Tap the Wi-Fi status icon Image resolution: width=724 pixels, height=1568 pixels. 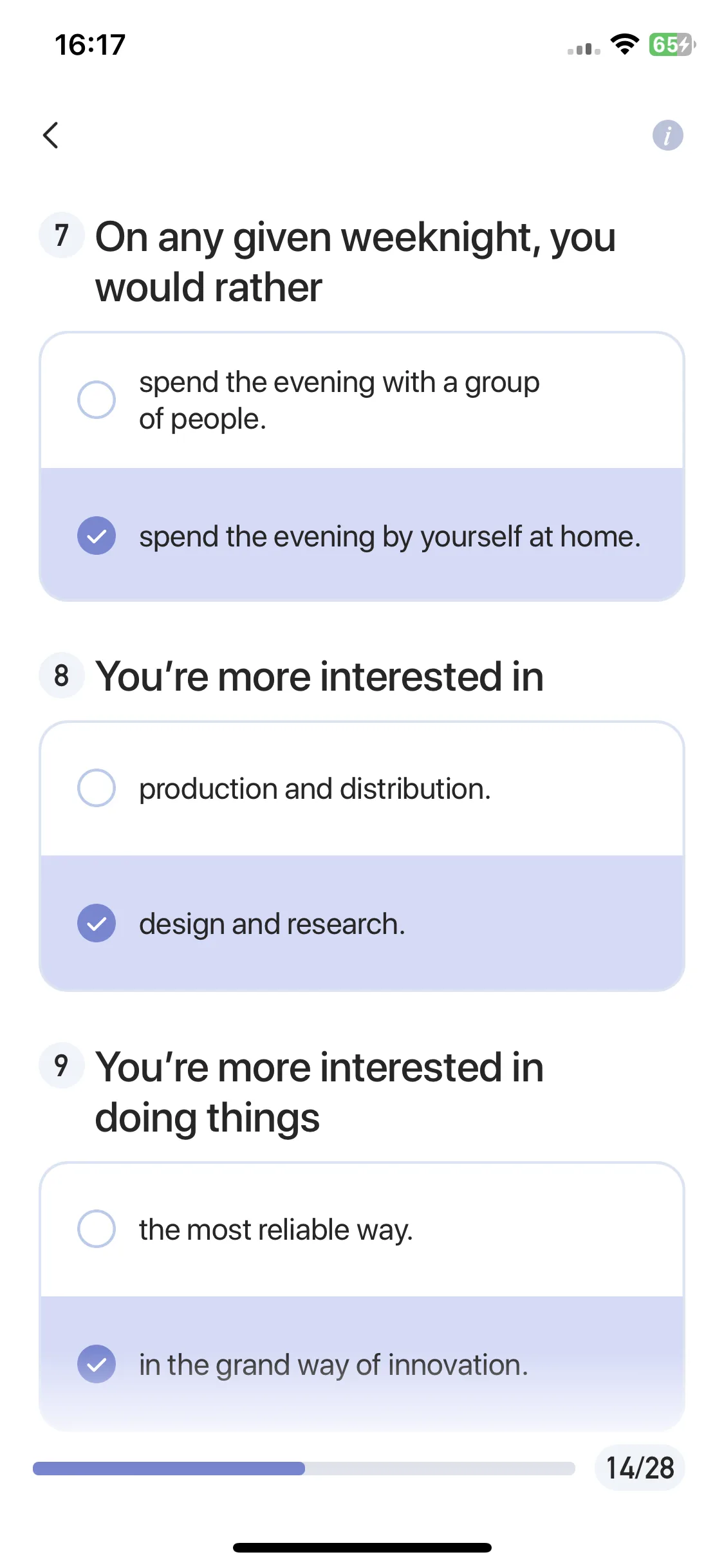tap(624, 44)
